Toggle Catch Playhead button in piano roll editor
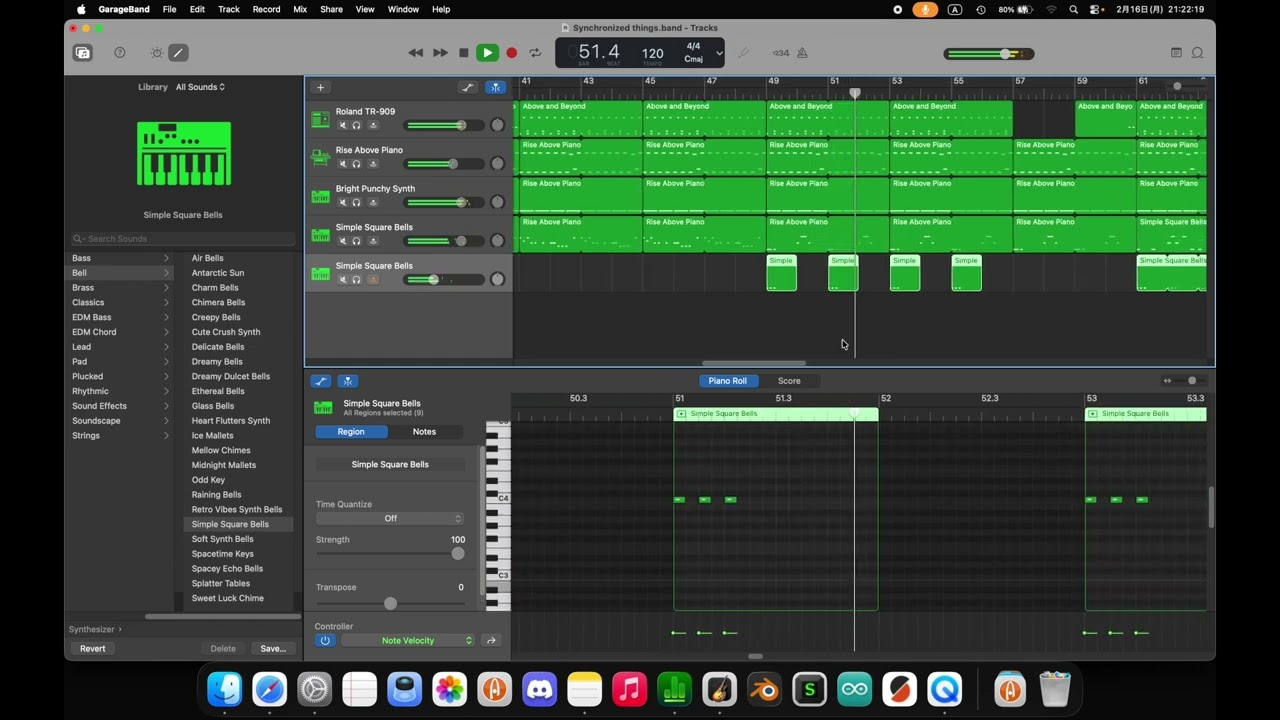1280x720 pixels. point(348,381)
